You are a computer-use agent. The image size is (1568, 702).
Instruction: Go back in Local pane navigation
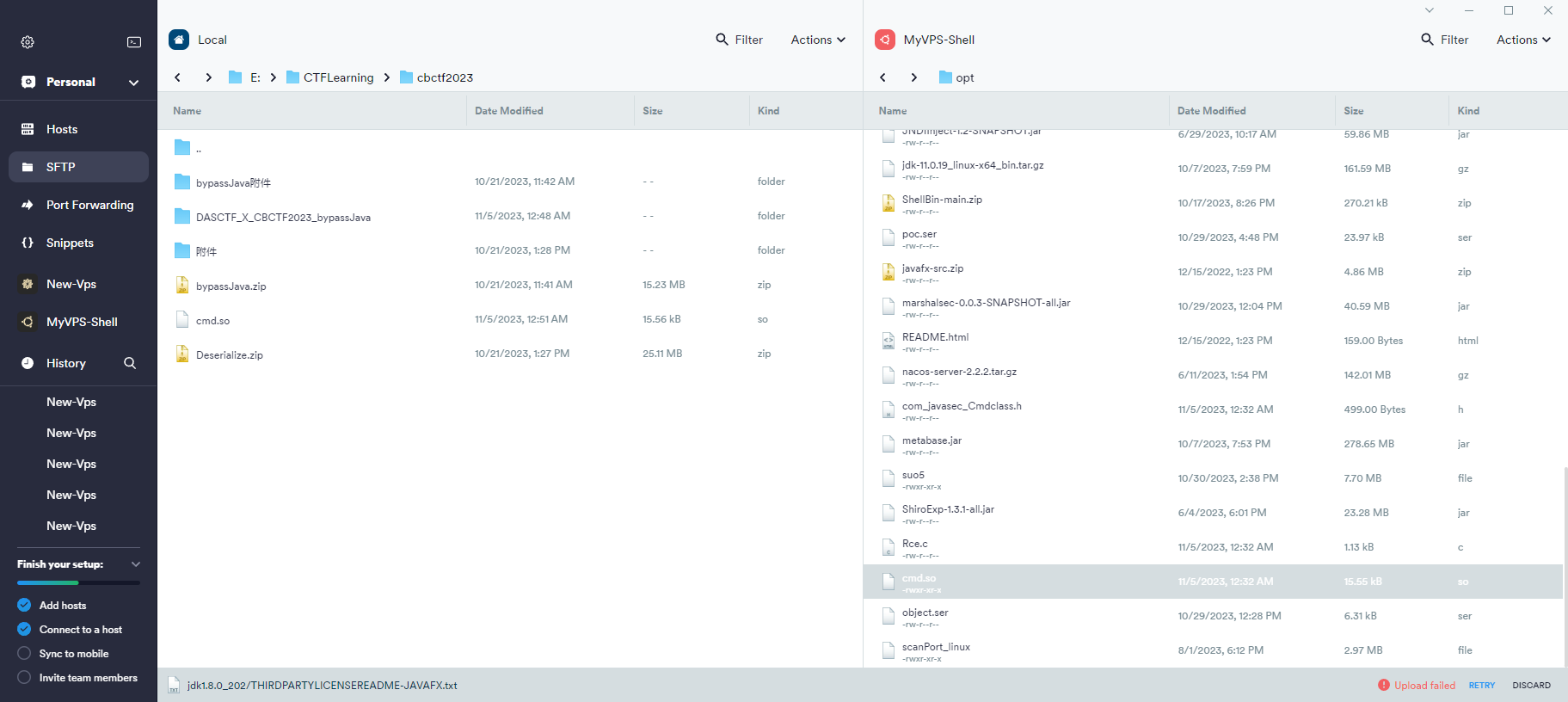[x=178, y=77]
